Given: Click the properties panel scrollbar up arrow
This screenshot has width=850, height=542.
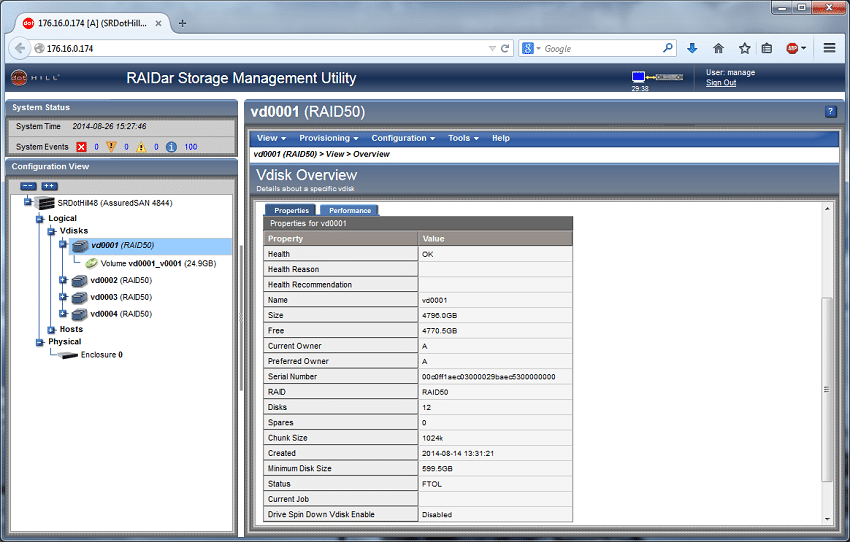Looking at the screenshot, I should point(827,209).
